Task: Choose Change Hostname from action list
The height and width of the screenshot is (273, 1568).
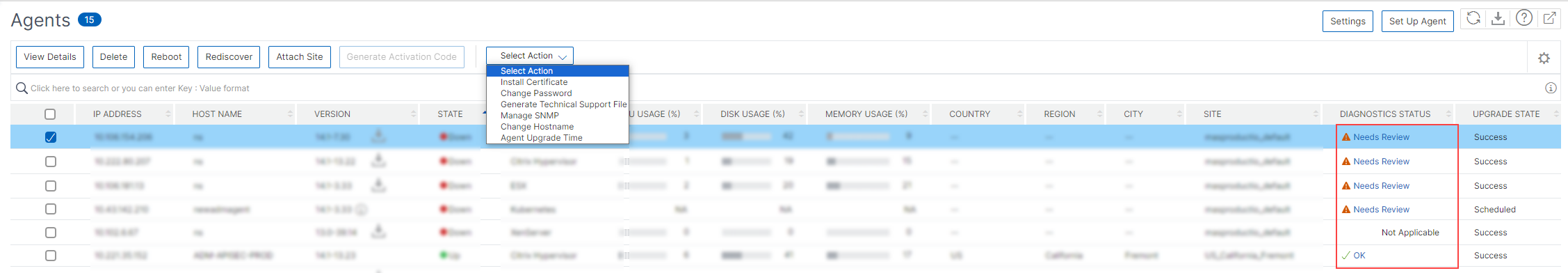Action: (x=558, y=127)
